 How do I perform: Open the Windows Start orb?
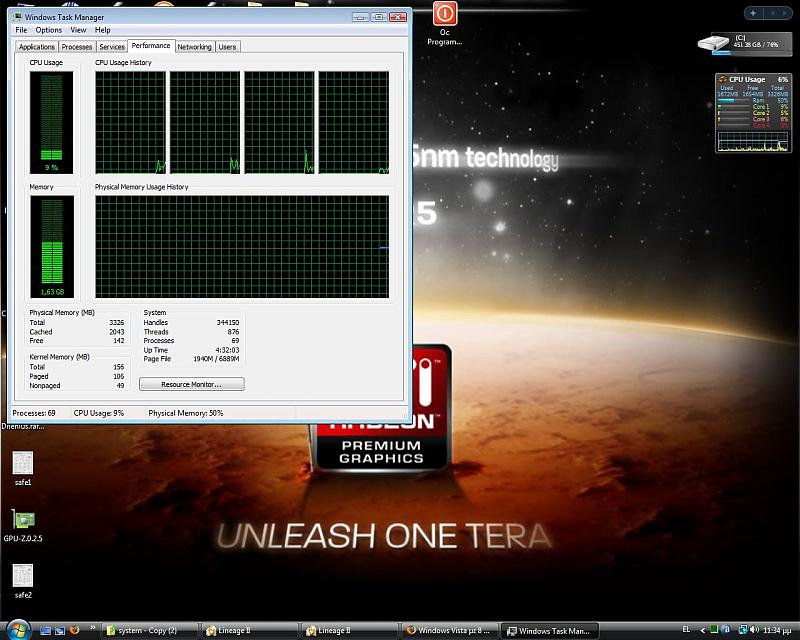[x=18, y=629]
